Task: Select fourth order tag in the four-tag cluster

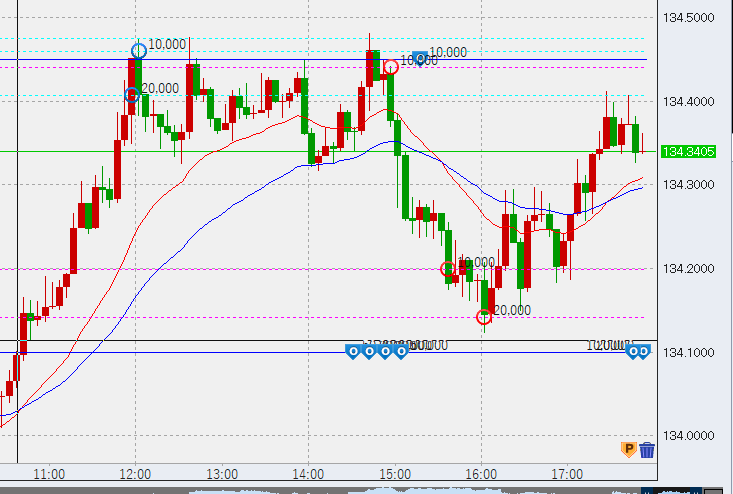Action: (x=400, y=350)
